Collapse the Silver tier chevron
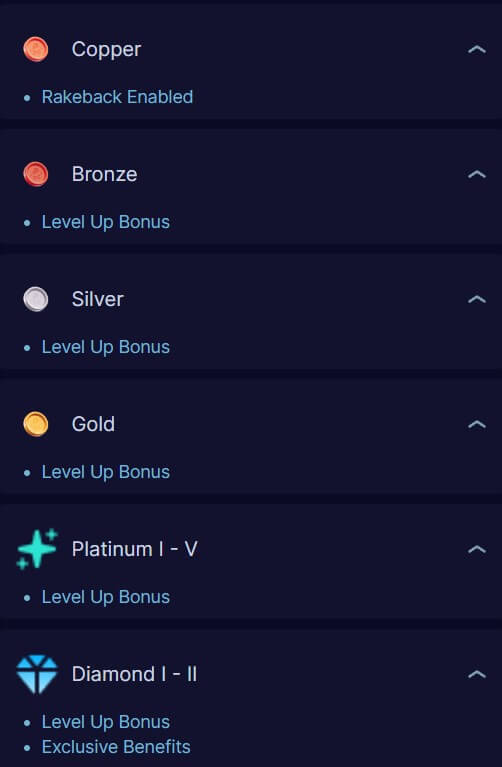The height and width of the screenshot is (767, 502). pyautogui.click(x=477, y=299)
